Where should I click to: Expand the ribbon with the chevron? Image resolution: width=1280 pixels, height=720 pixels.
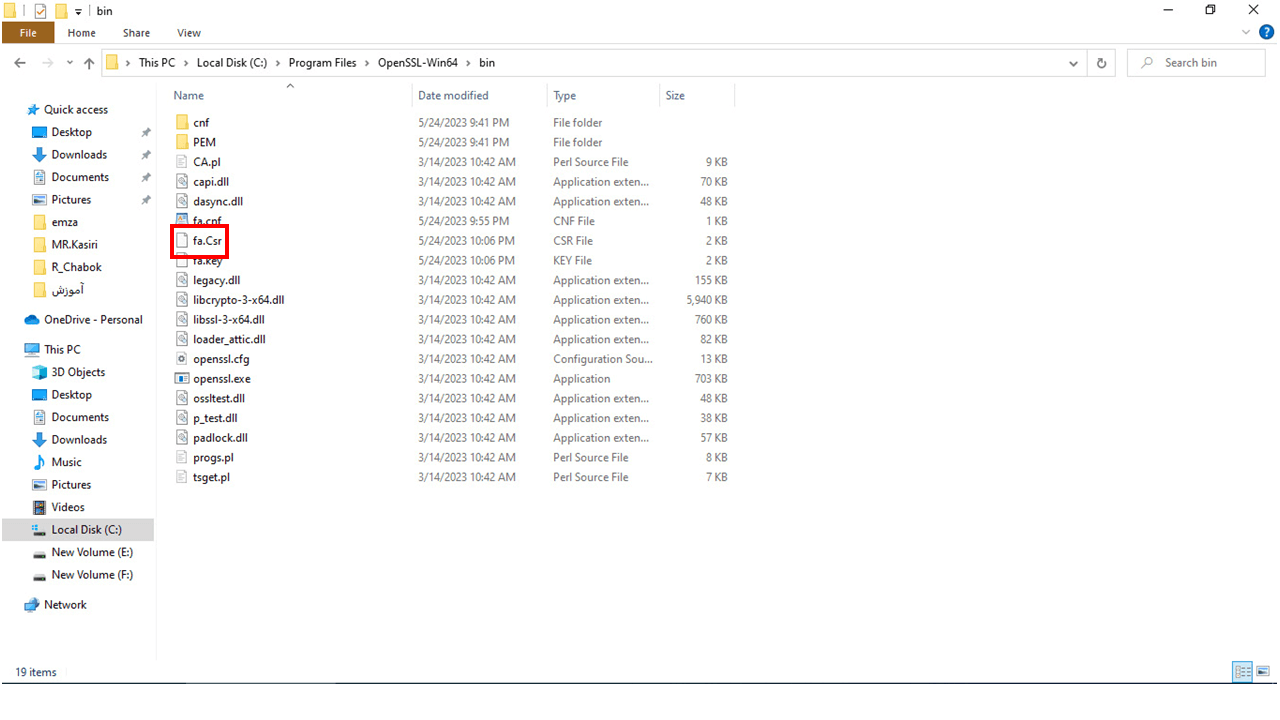pos(1246,33)
